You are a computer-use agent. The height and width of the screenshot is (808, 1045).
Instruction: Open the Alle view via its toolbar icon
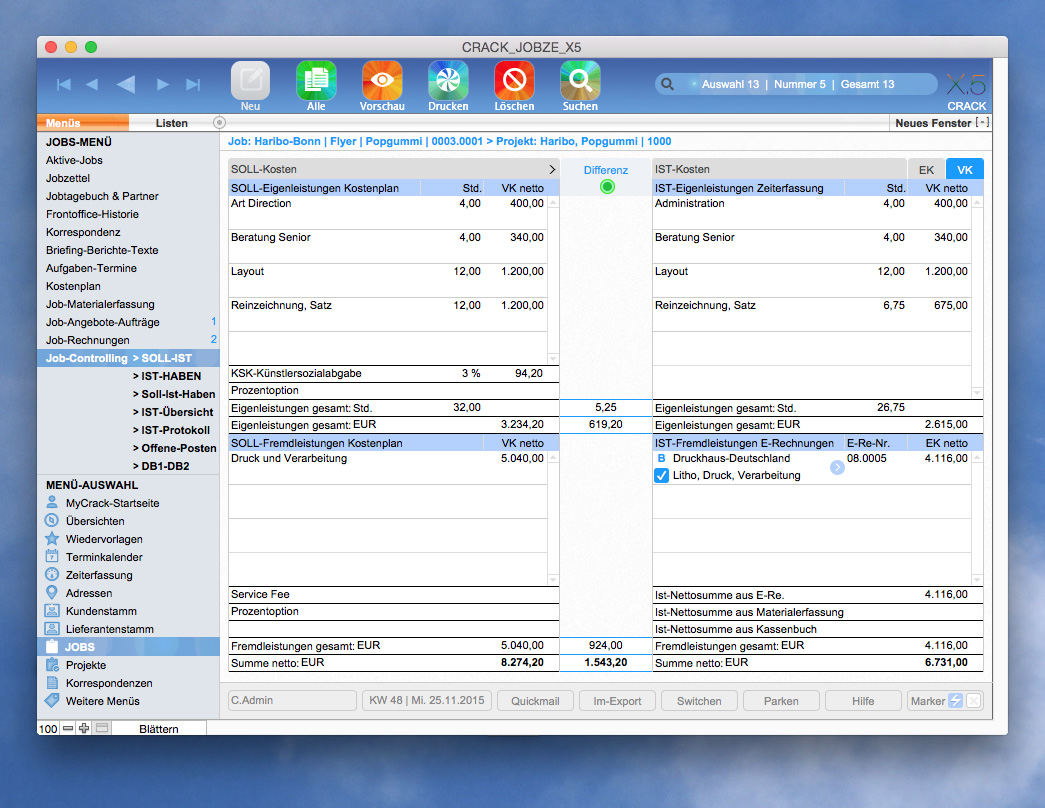click(x=316, y=84)
